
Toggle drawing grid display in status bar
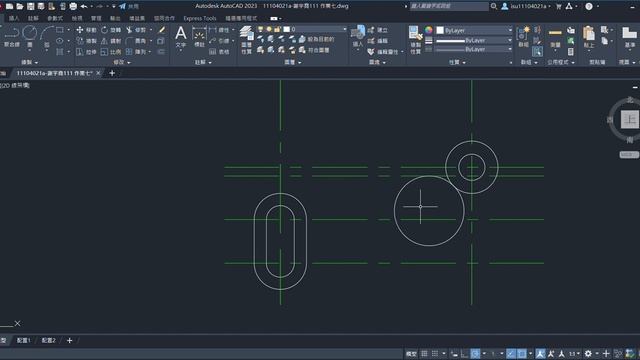424,353
